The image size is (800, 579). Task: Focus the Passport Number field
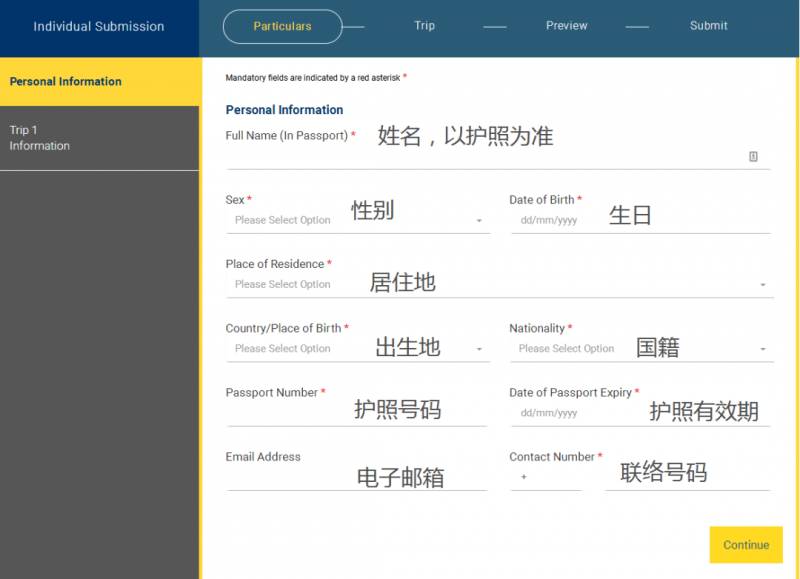[355, 413]
